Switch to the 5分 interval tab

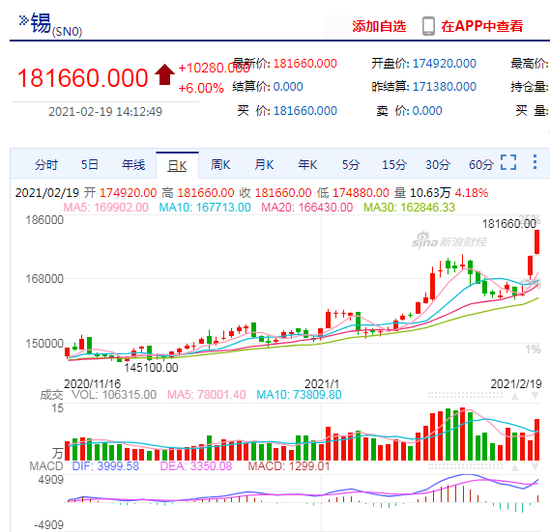[x=351, y=164]
